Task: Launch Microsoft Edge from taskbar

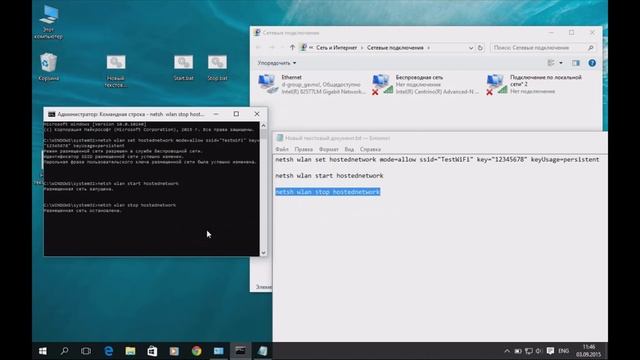Action: coord(108,351)
